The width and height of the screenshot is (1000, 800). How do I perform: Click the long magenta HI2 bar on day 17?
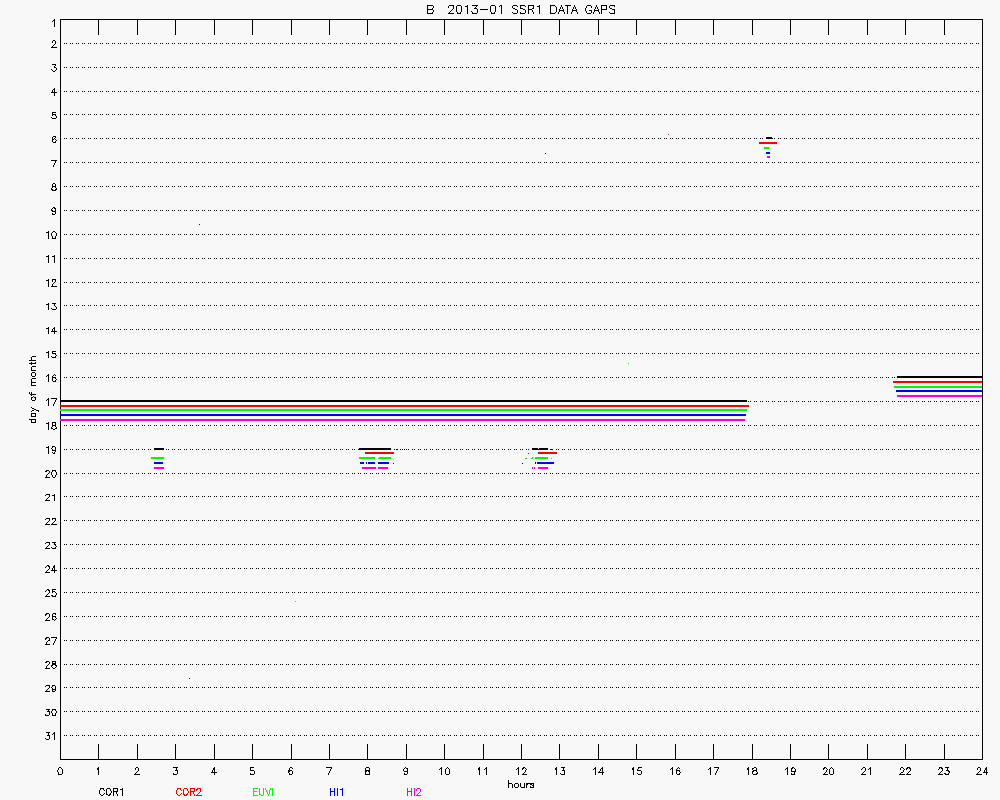[400, 420]
